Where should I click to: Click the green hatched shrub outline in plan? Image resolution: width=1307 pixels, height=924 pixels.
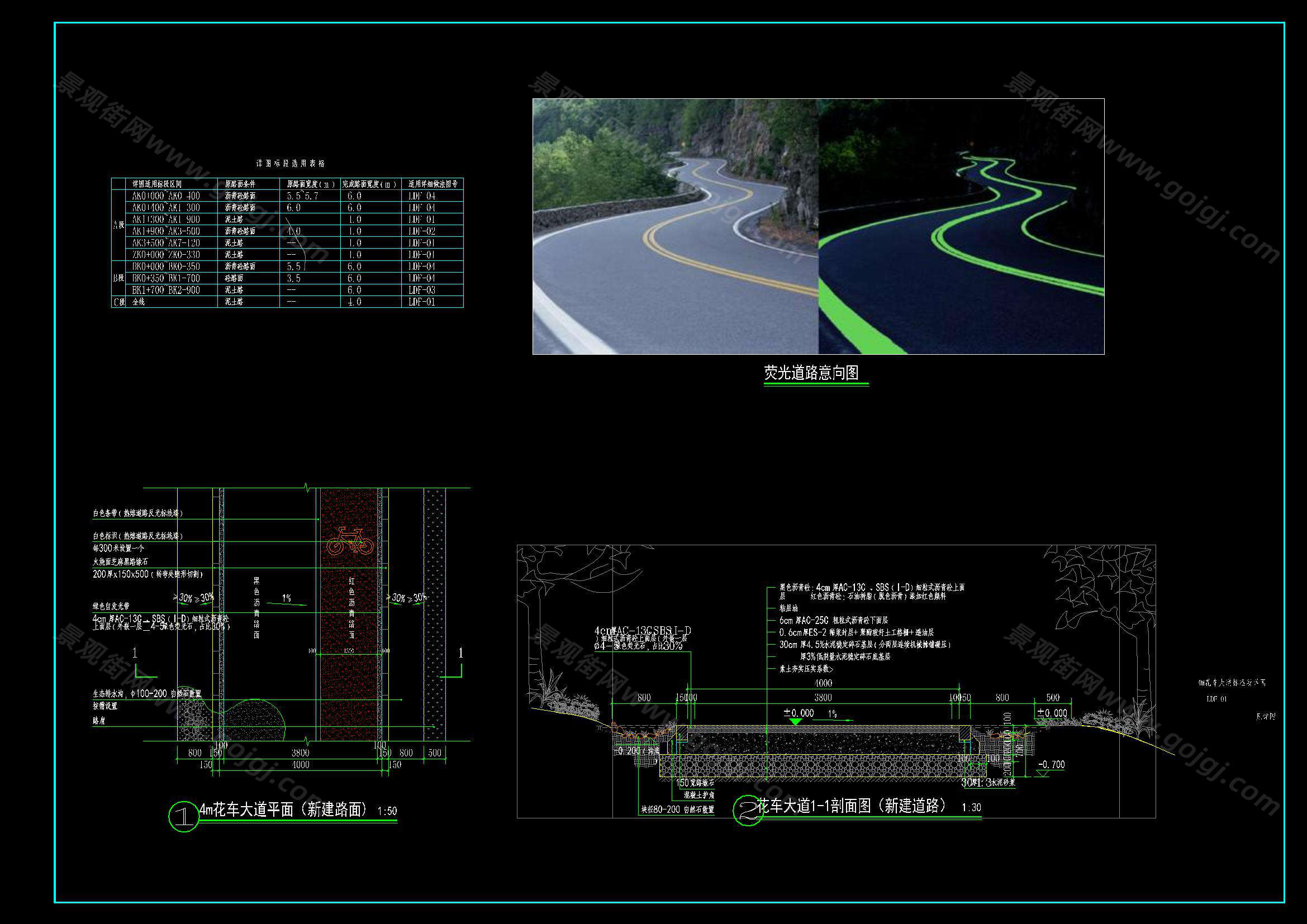(255, 719)
